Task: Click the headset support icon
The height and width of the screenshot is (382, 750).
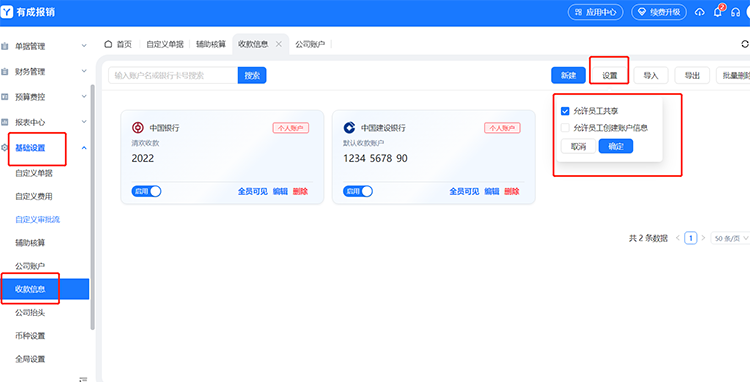Action: [x=735, y=12]
